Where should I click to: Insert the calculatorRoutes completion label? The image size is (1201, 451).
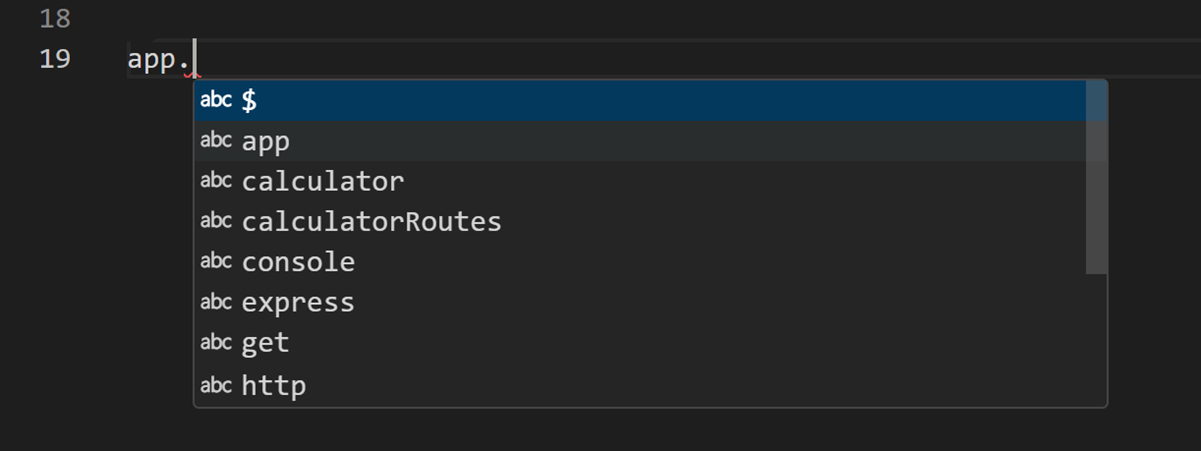click(x=371, y=221)
